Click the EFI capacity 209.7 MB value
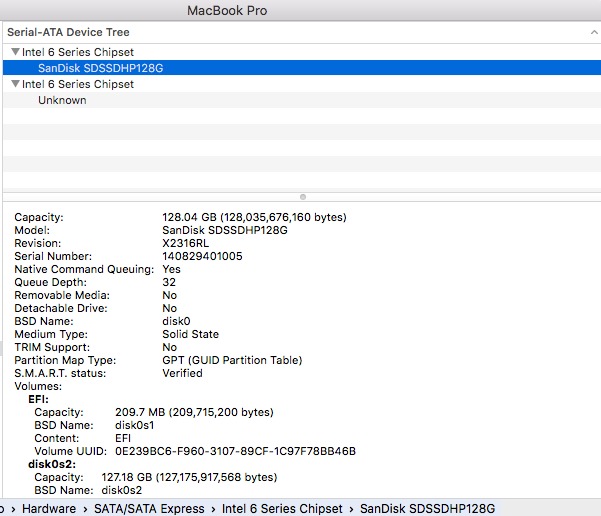Viewport: 601px width, 516px height. 194,412
